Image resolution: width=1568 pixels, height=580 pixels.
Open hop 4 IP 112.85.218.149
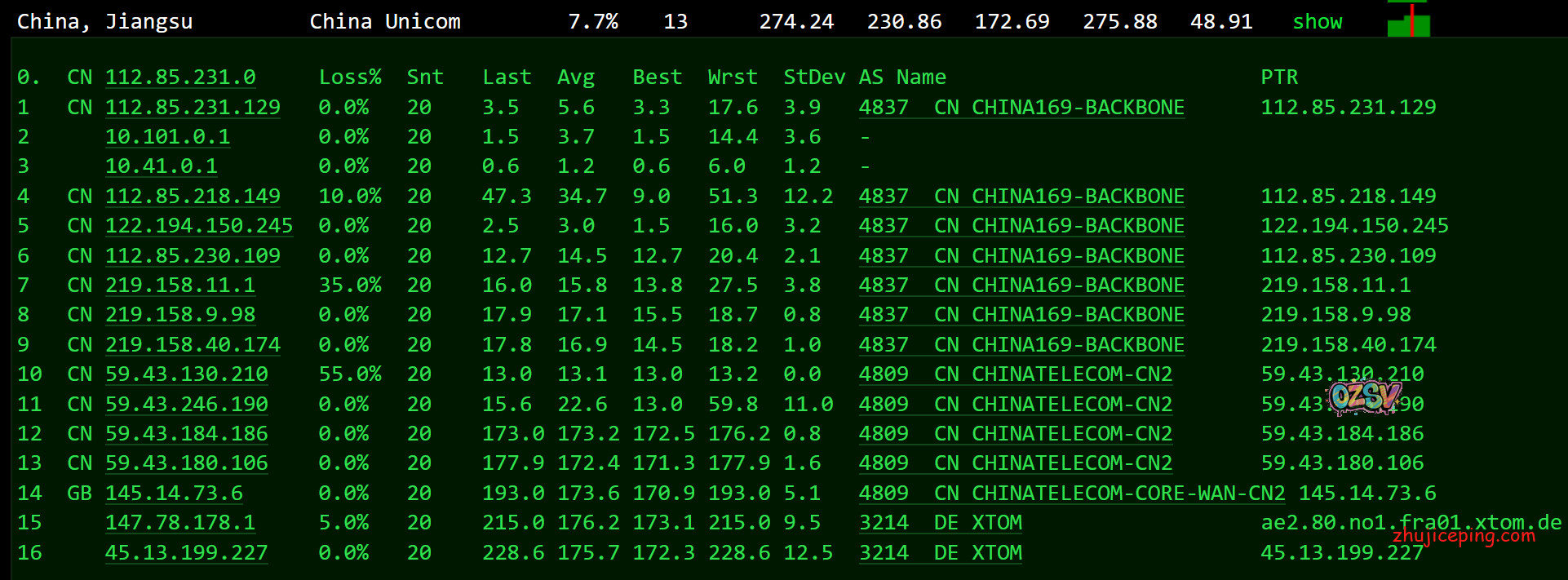pyautogui.click(x=193, y=197)
